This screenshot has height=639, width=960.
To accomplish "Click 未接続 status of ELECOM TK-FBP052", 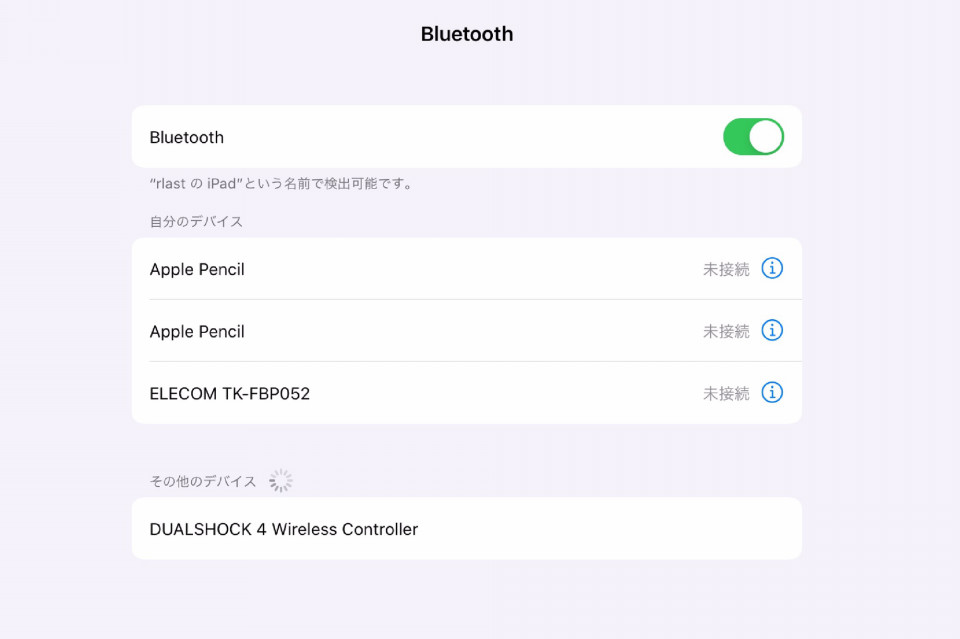I will tap(726, 393).
